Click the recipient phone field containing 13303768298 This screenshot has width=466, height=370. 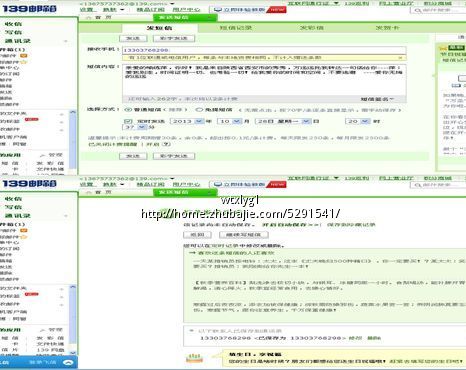coord(264,50)
